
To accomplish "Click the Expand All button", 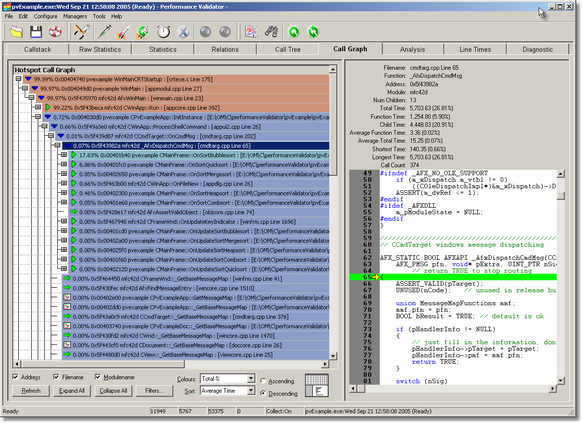I will 72,391.
